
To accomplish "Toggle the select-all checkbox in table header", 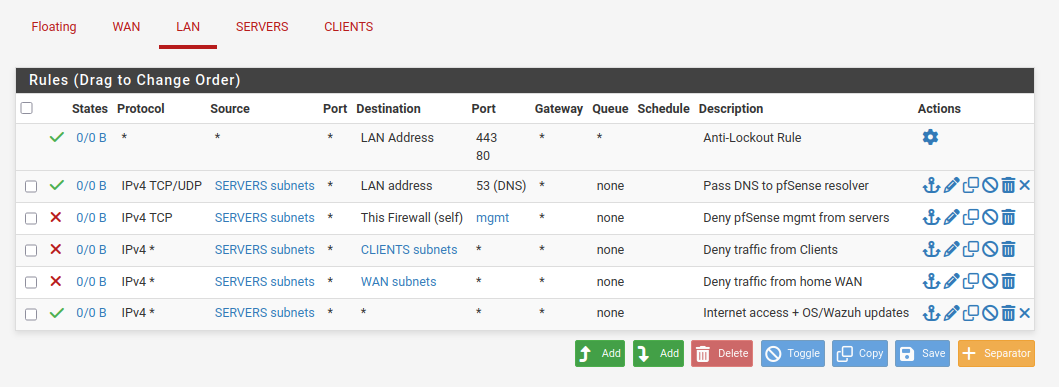I will coord(26,108).
